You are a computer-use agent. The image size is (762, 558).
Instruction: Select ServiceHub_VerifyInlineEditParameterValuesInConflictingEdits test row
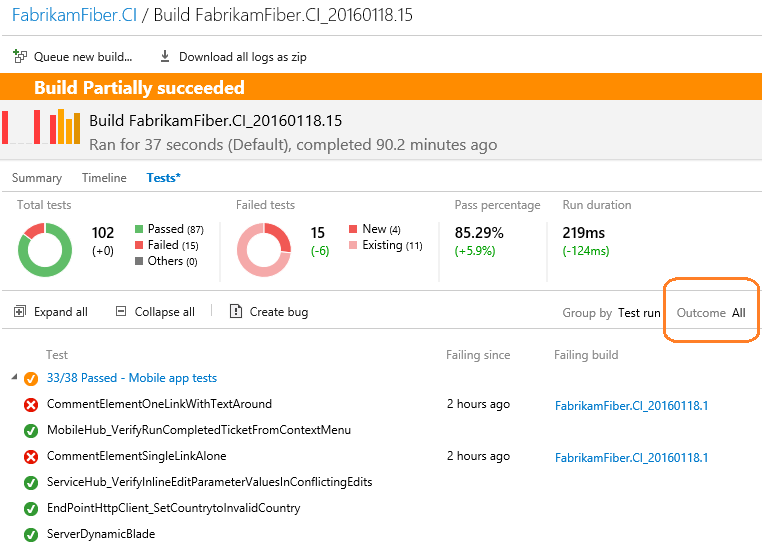381,483
